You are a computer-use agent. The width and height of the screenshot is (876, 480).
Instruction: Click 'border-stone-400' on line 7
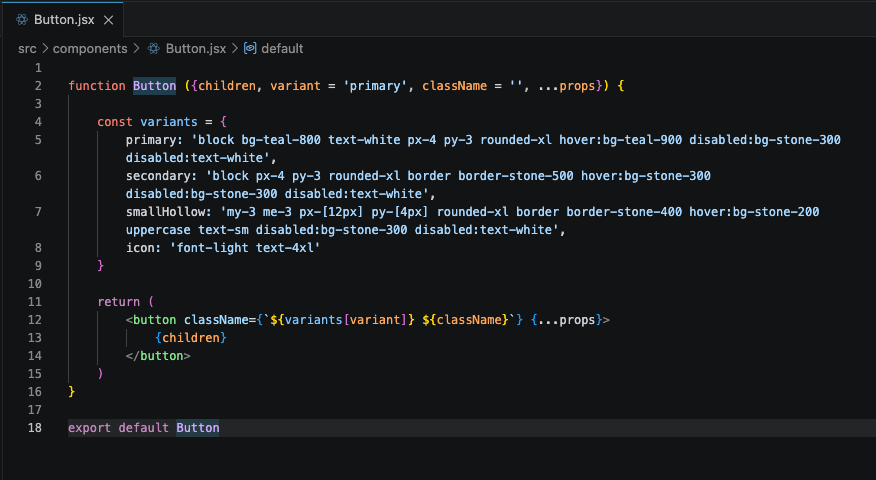coord(624,212)
